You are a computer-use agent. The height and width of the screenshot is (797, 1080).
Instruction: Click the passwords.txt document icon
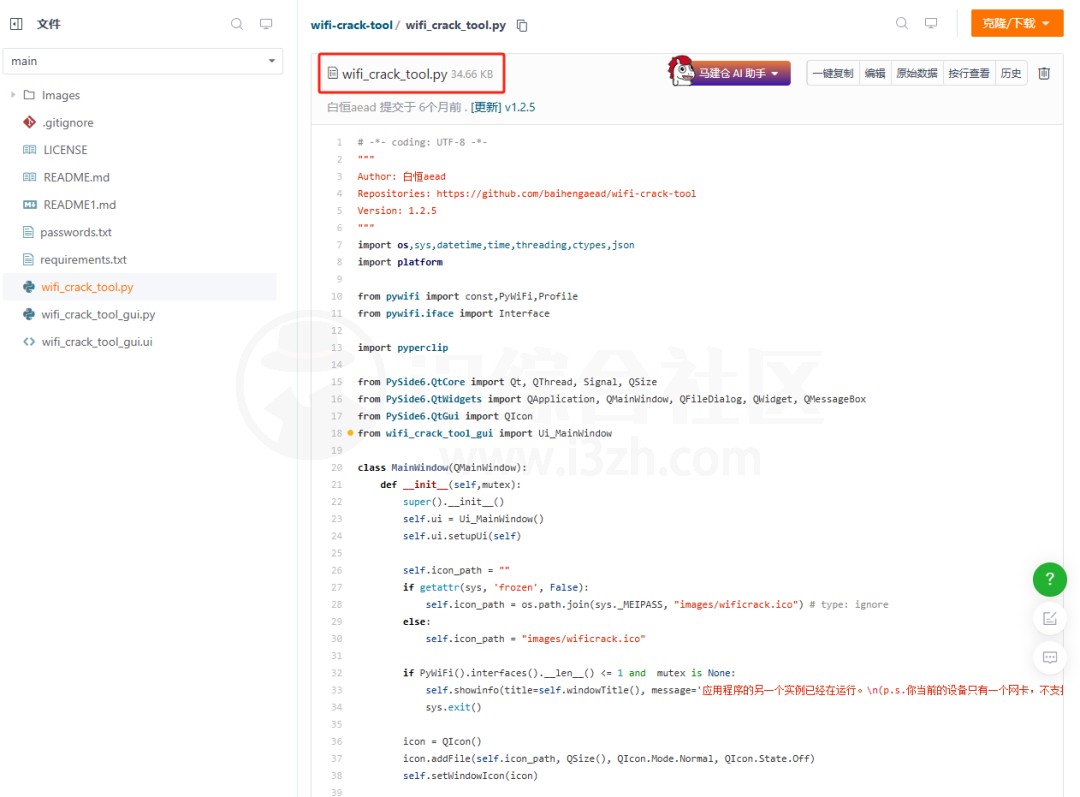(x=28, y=232)
